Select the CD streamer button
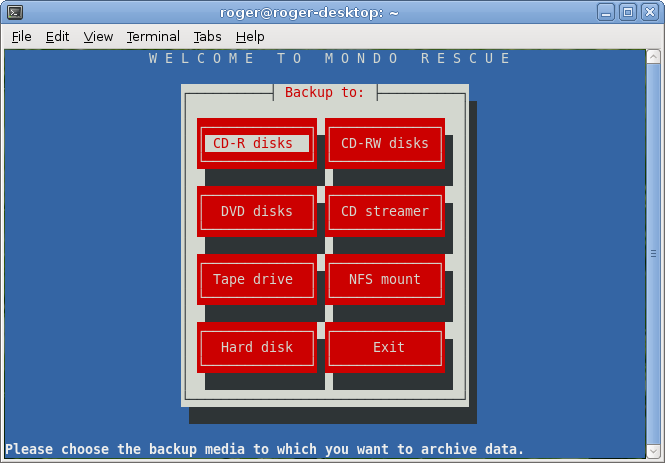Screen dimensions: 665x463 click(385, 211)
